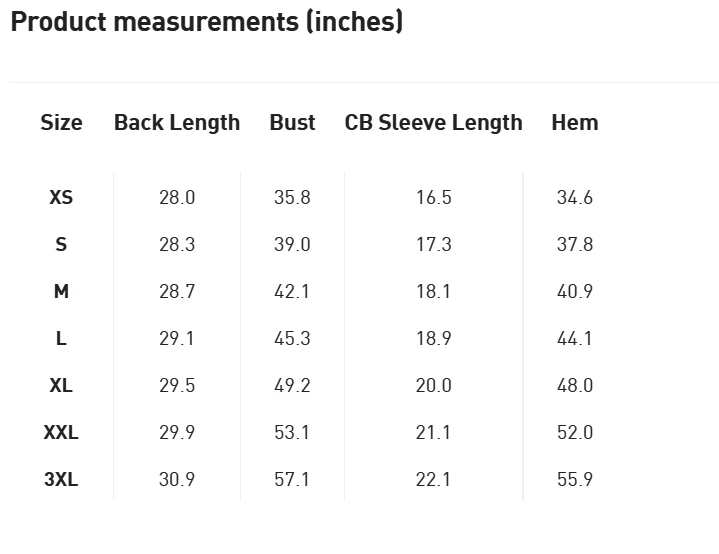
Task: Select the 3XL hem value 55.9
Action: 575,479
